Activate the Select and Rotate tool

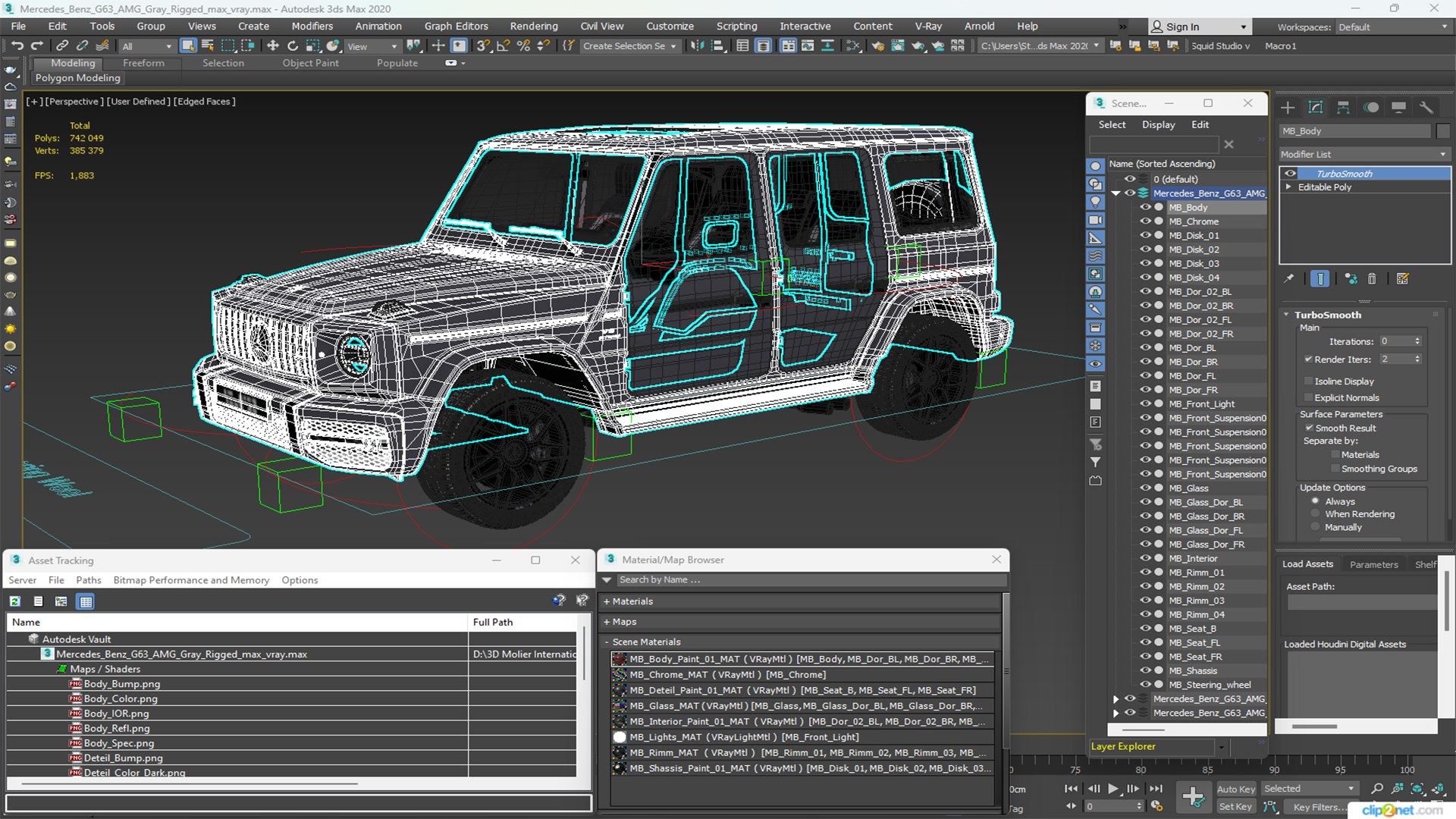pos(293,46)
